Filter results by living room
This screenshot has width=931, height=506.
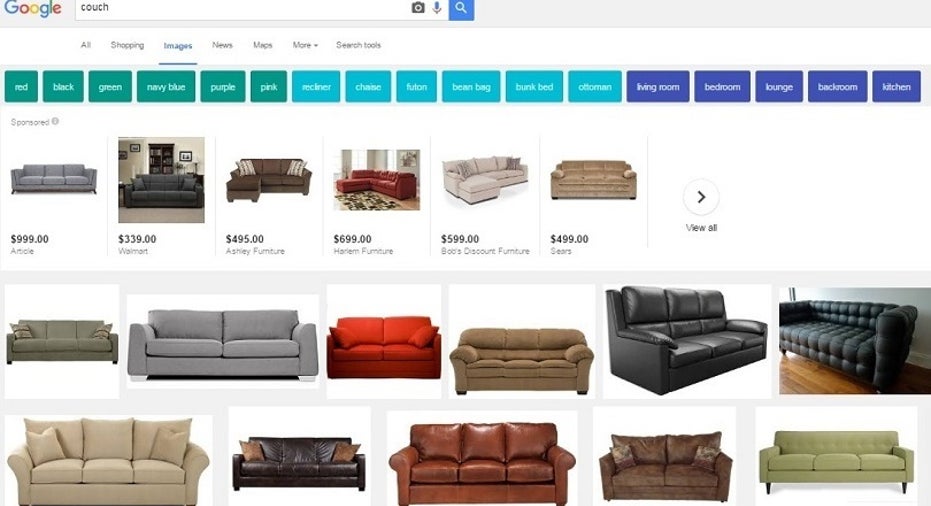(x=658, y=87)
